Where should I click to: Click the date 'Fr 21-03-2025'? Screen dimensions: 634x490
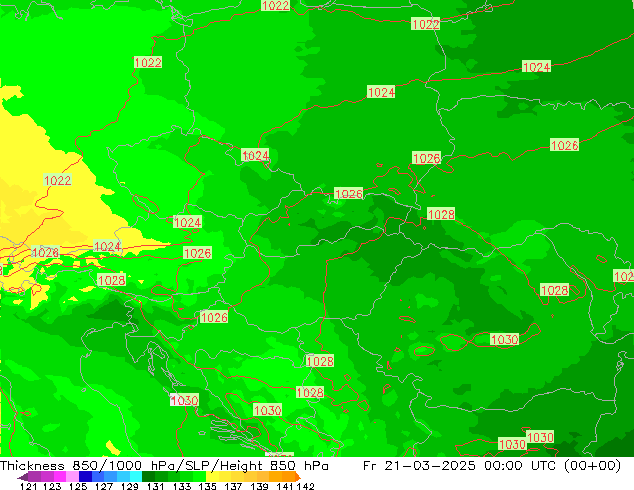[419, 466]
